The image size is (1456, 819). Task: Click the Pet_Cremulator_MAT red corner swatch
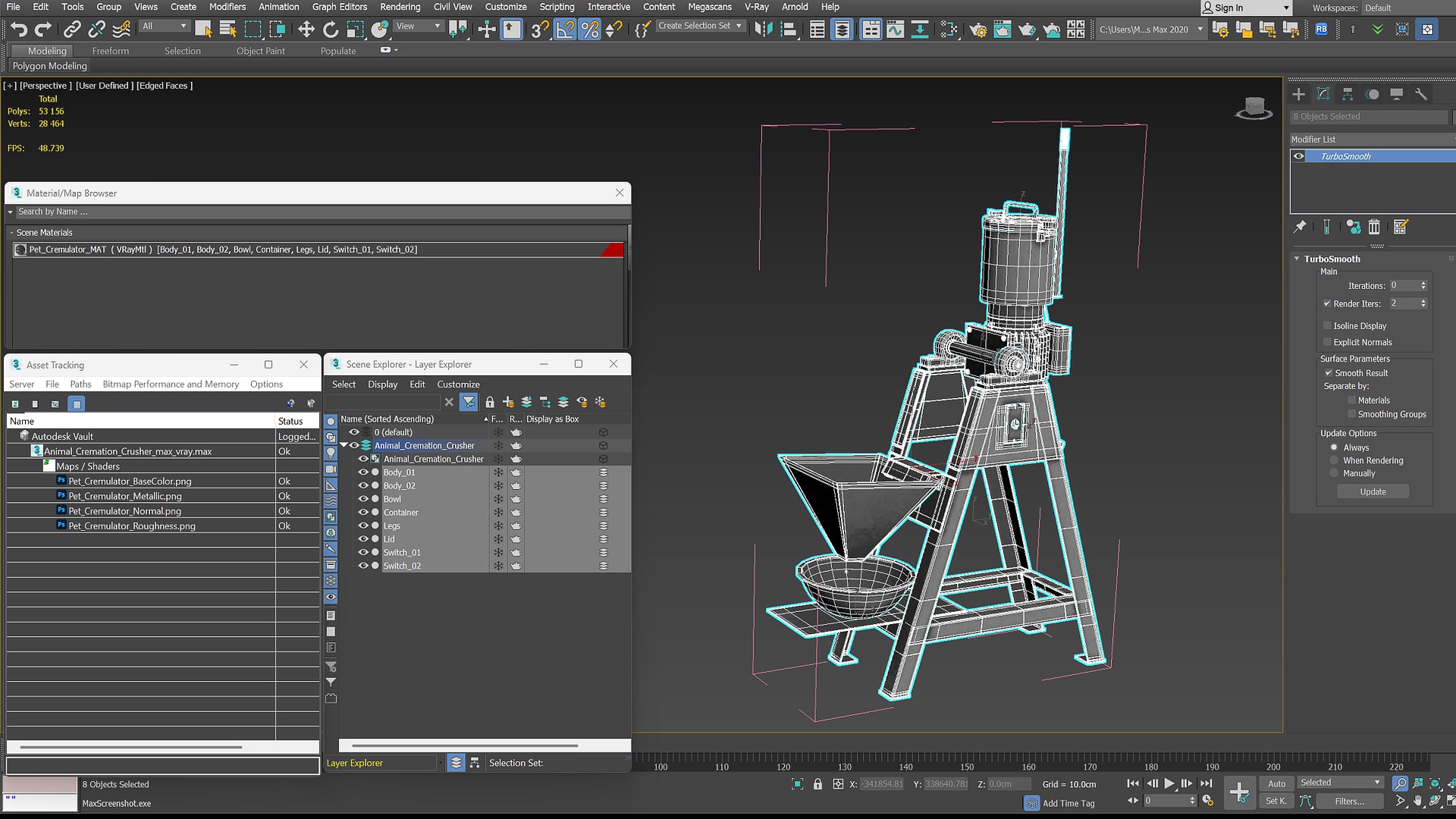613,249
